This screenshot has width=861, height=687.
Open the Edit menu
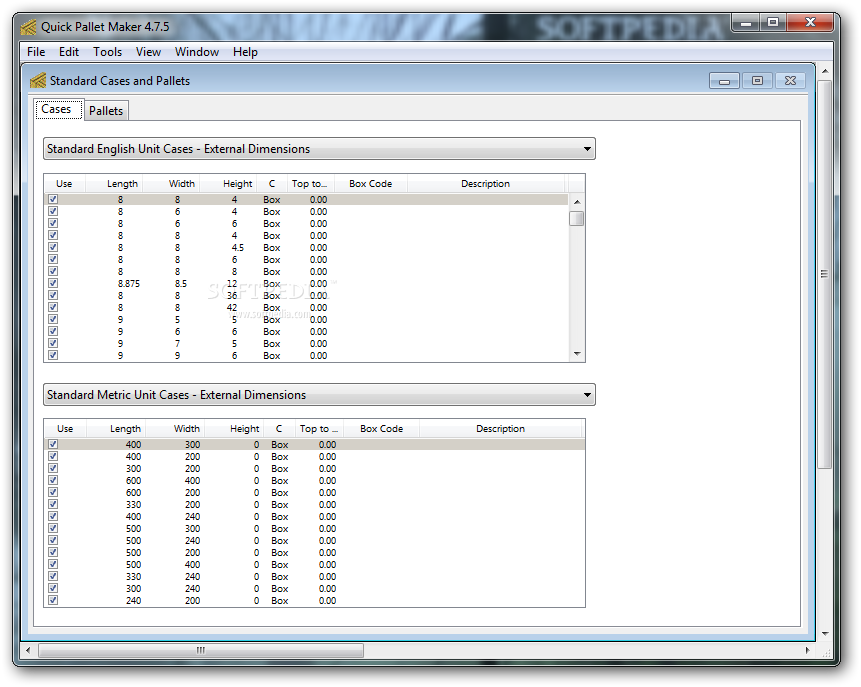click(x=69, y=52)
